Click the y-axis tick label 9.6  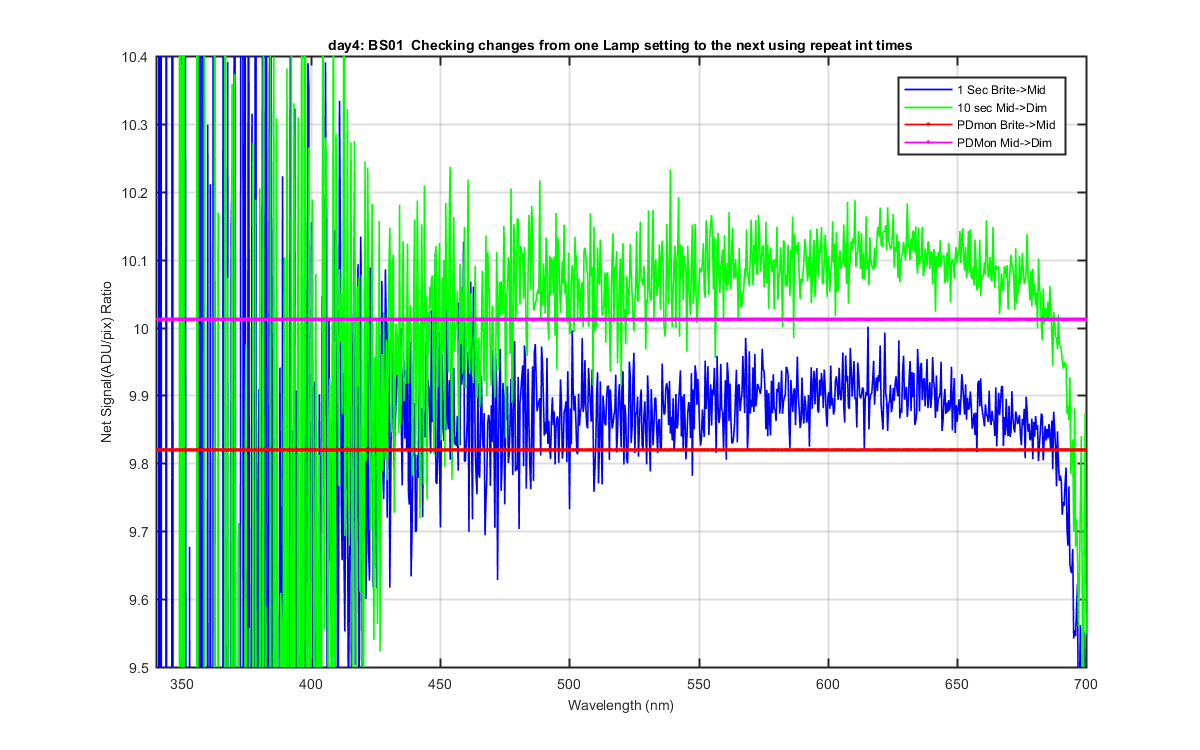click(x=139, y=600)
